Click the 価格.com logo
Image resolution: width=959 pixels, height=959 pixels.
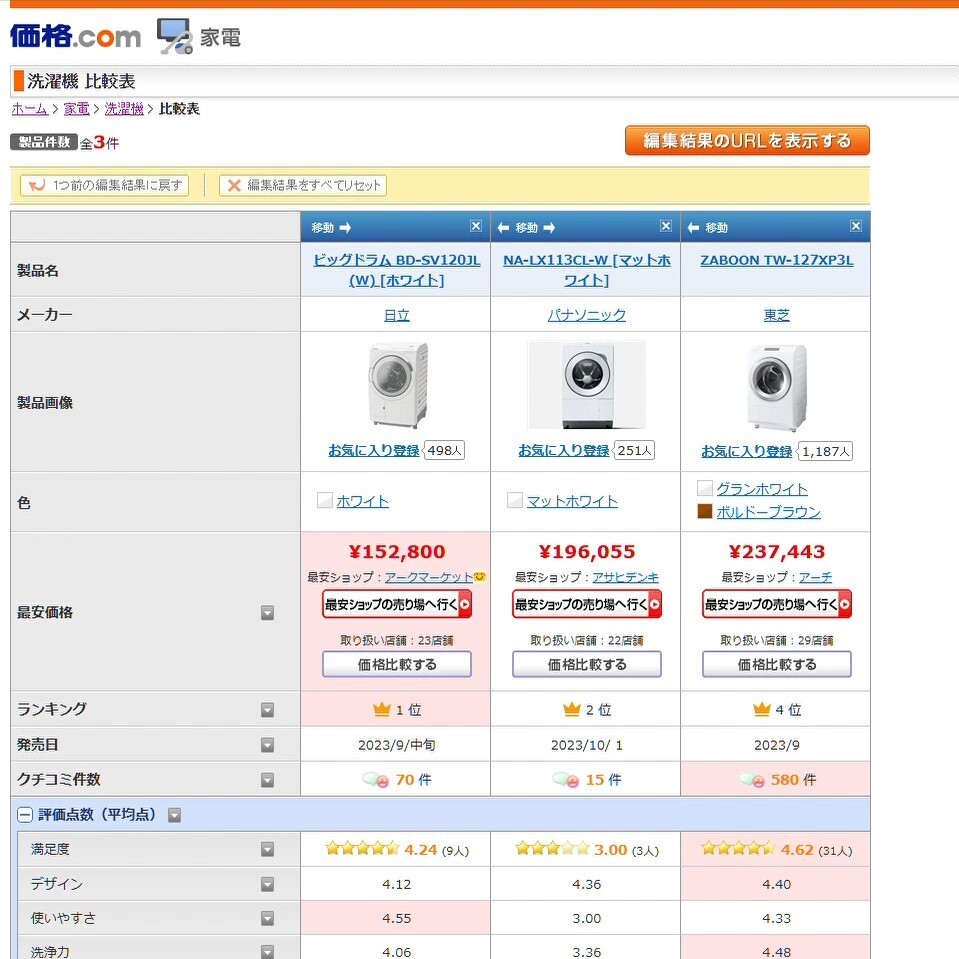[x=75, y=36]
